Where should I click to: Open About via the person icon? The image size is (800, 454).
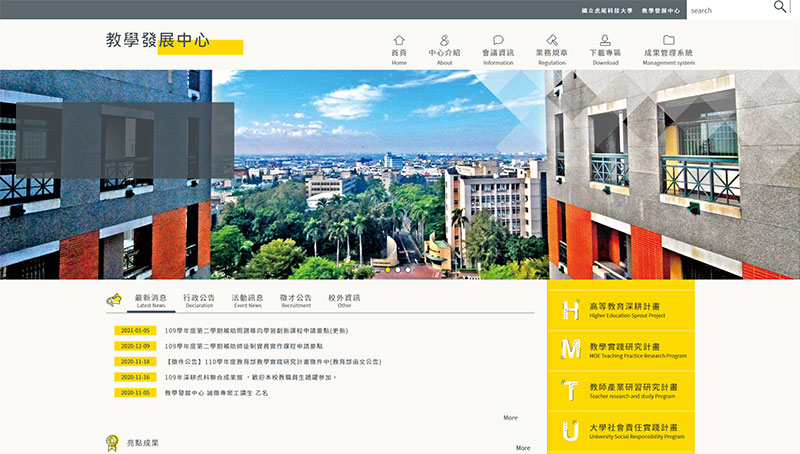tap(444, 40)
